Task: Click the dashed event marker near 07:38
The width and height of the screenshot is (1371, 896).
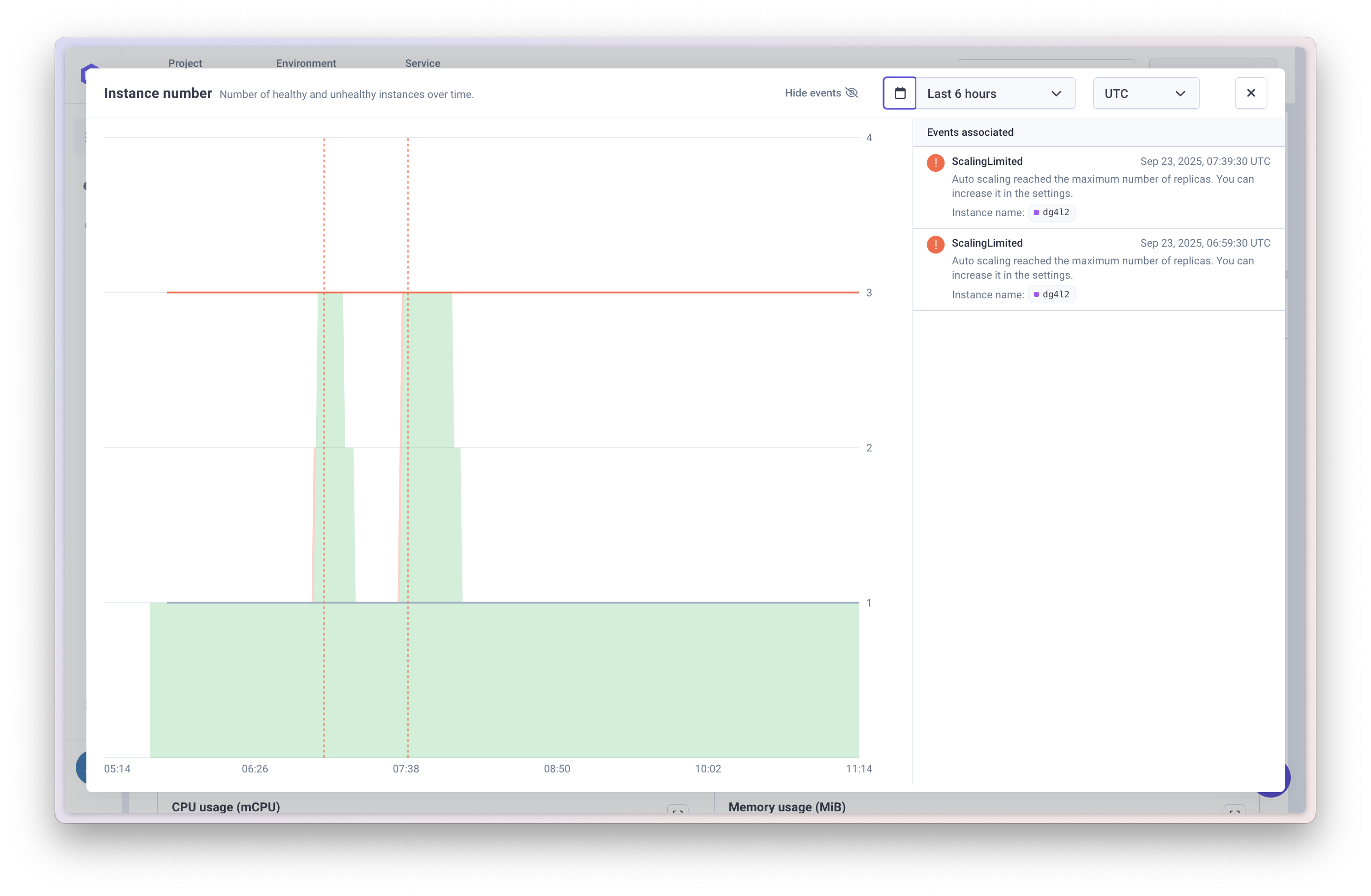Action: click(408, 219)
